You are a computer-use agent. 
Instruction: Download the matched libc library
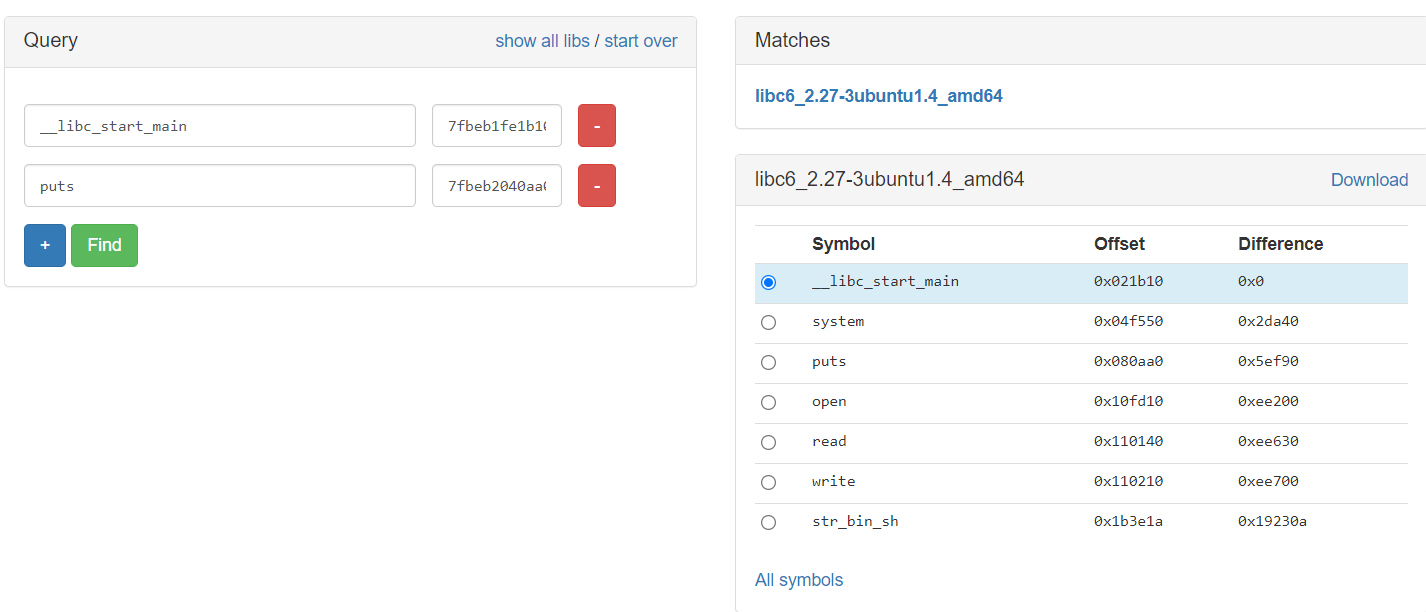click(1369, 180)
